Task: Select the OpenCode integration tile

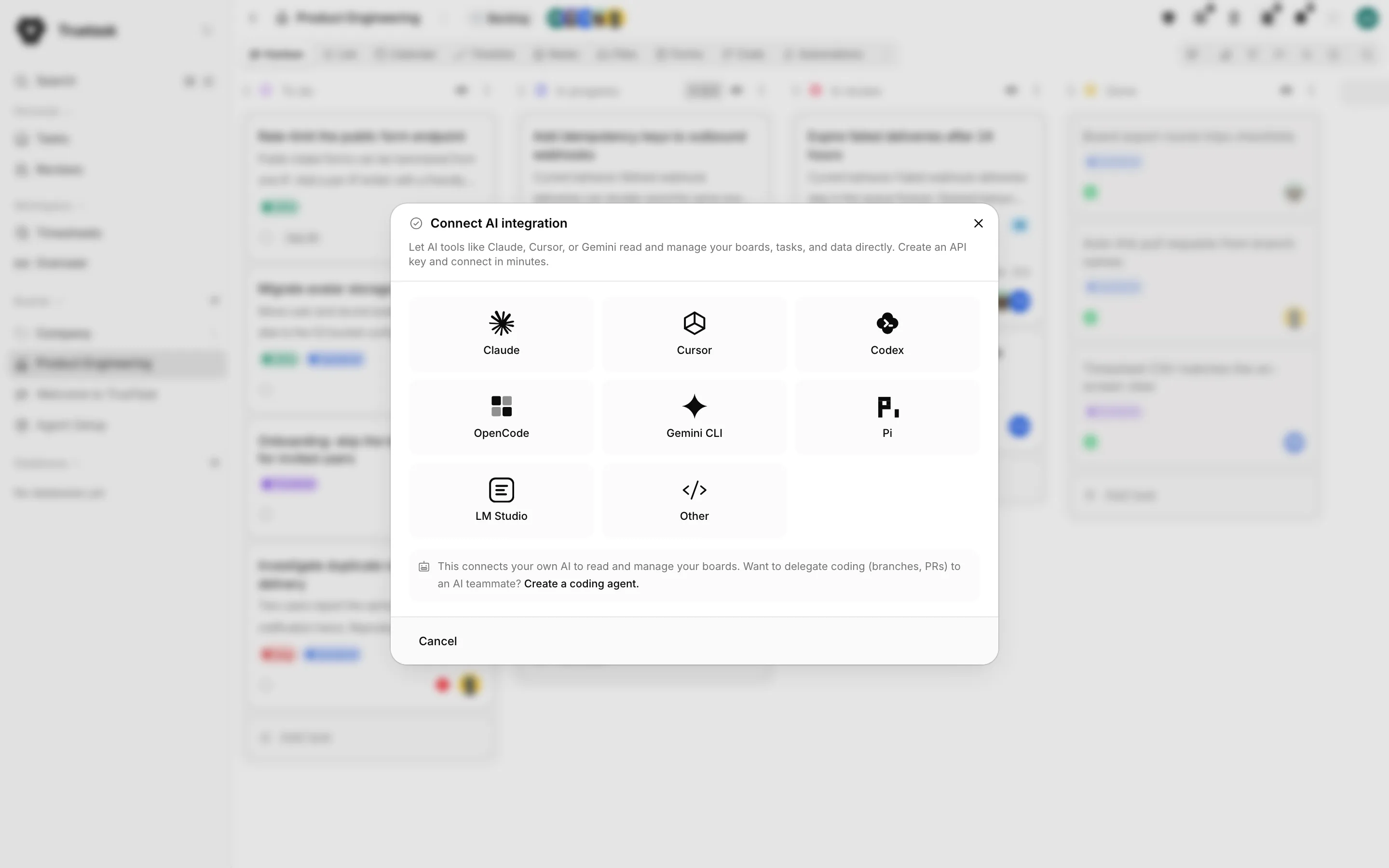Action: (501, 417)
